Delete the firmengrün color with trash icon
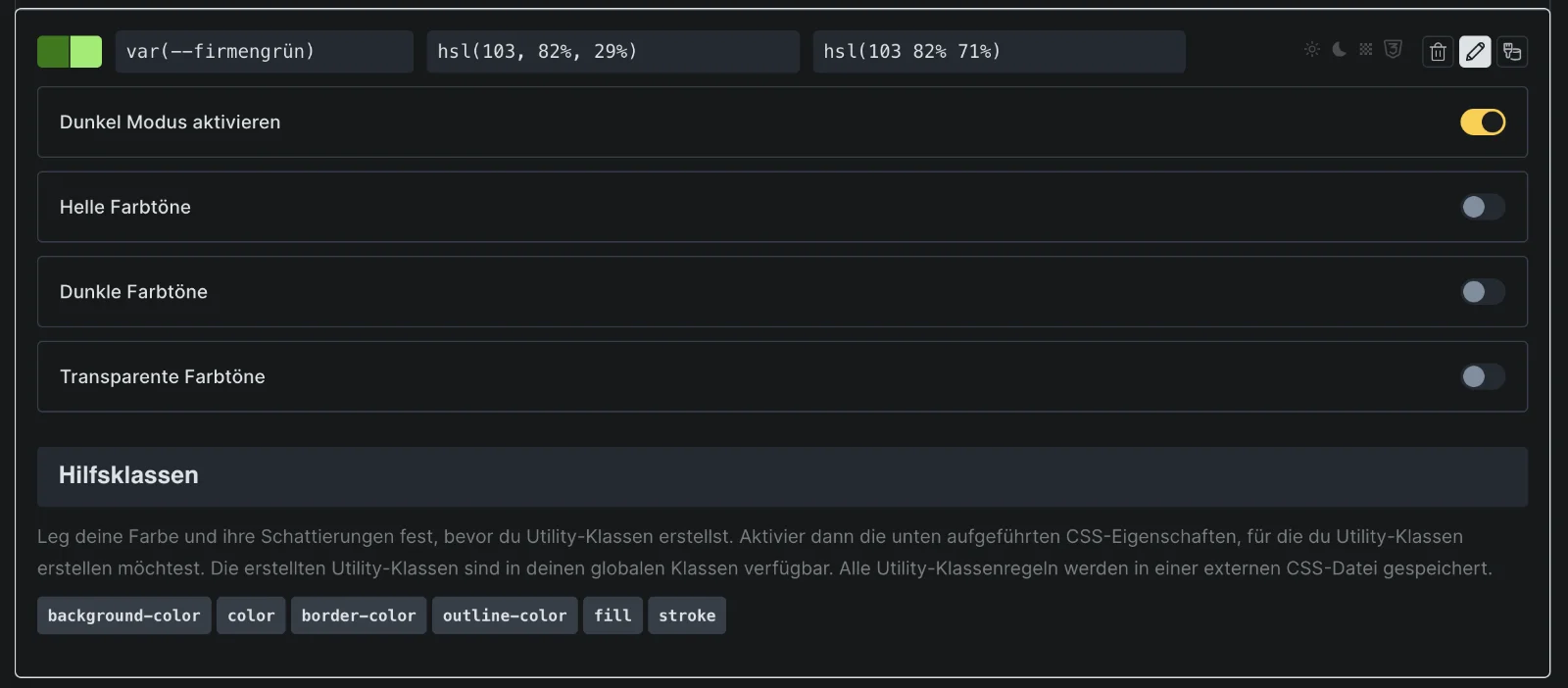The image size is (1568, 688). point(1438,52)
